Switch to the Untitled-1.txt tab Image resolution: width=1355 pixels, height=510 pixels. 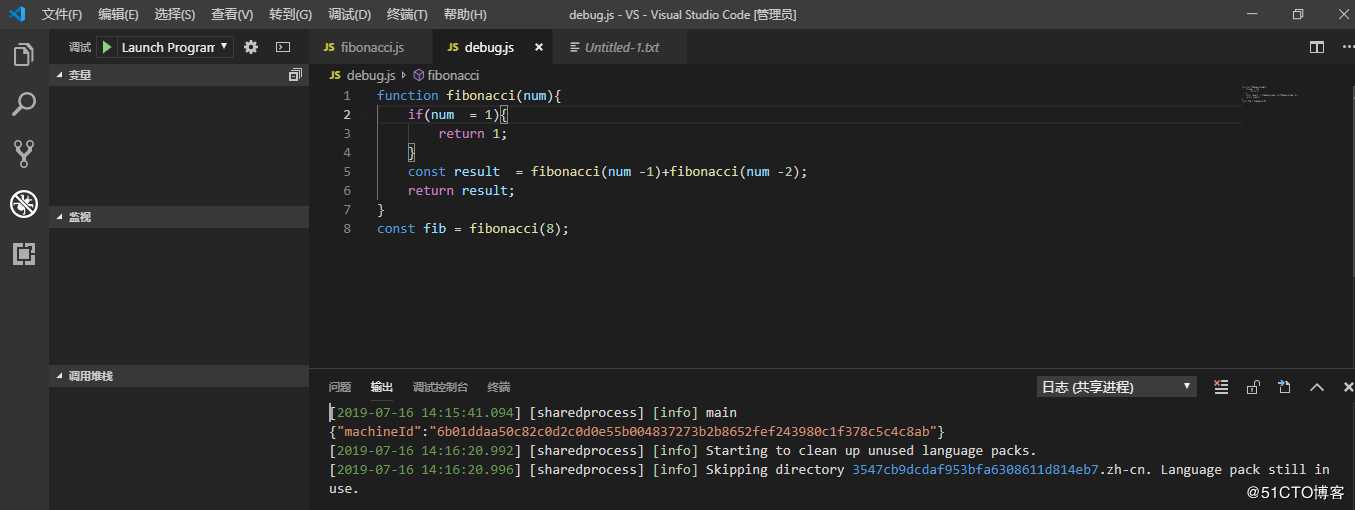point(621,47)
